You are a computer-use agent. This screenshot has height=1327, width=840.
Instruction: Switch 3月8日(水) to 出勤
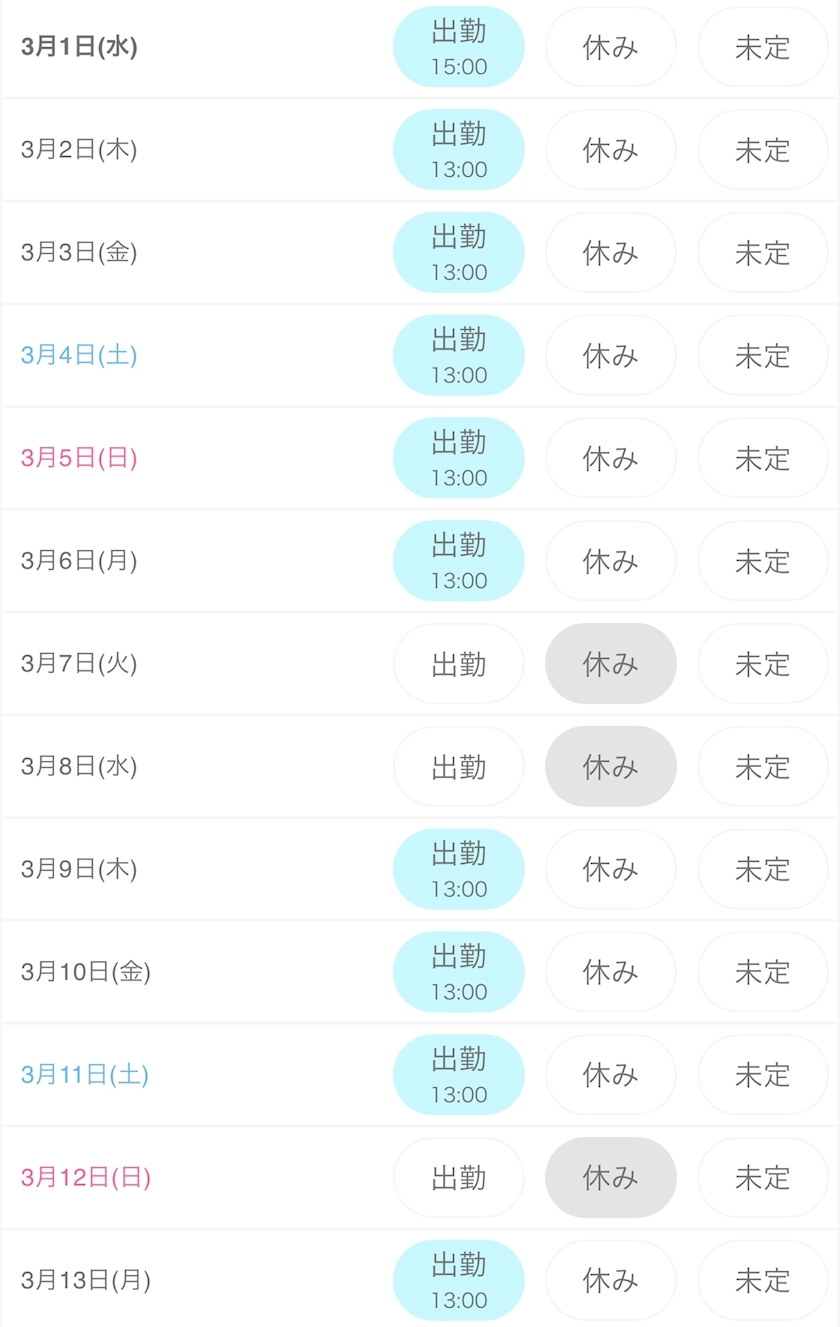(x=459, y=767)
